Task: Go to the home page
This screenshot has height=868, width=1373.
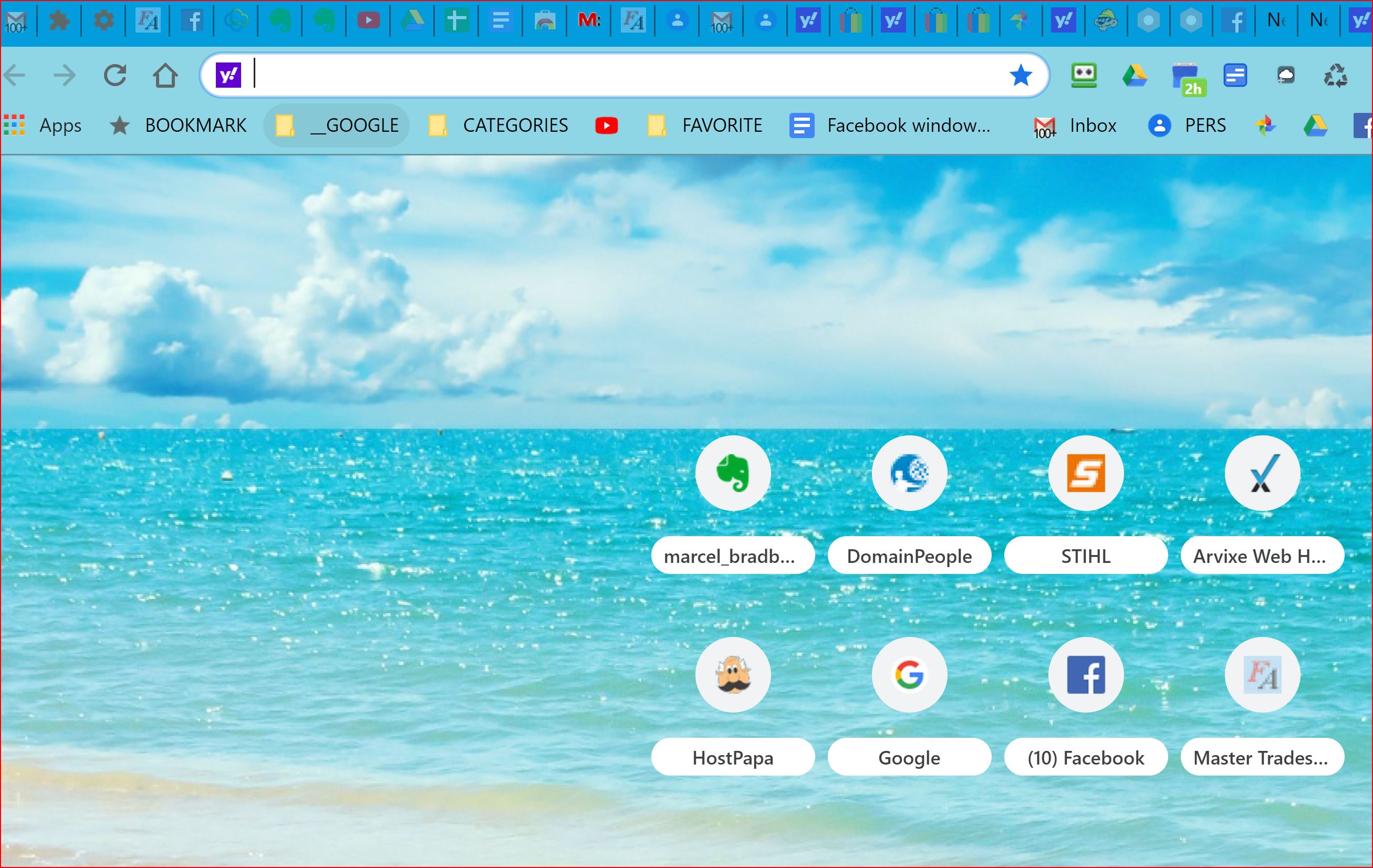Action: pyautogui.click(x=165, y=75)
